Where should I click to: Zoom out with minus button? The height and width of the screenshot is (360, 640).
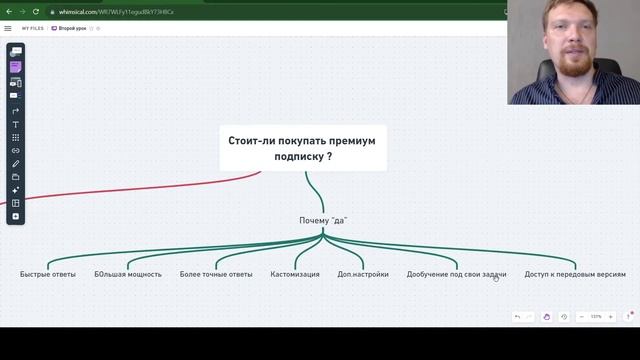tap(582, 317)
